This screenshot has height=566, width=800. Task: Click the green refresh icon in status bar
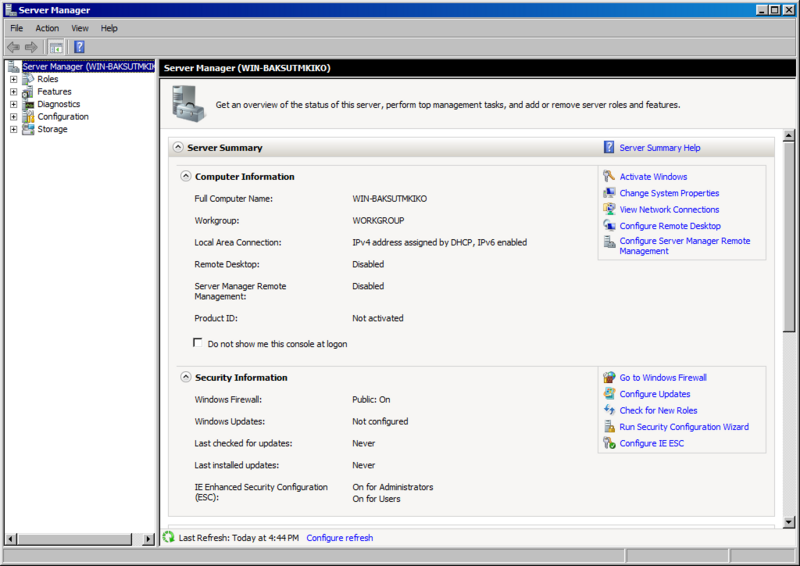click(168, 538)
